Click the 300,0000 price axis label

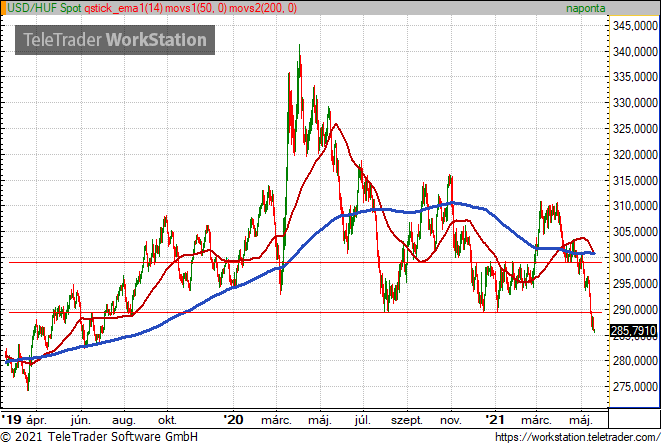(635, 258)
